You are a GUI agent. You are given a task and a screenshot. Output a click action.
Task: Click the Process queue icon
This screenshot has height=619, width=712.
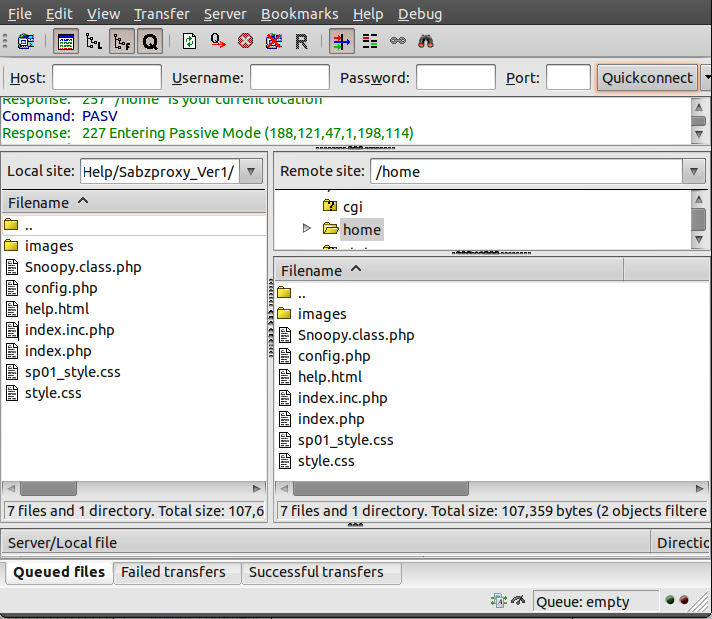point(218,42)
